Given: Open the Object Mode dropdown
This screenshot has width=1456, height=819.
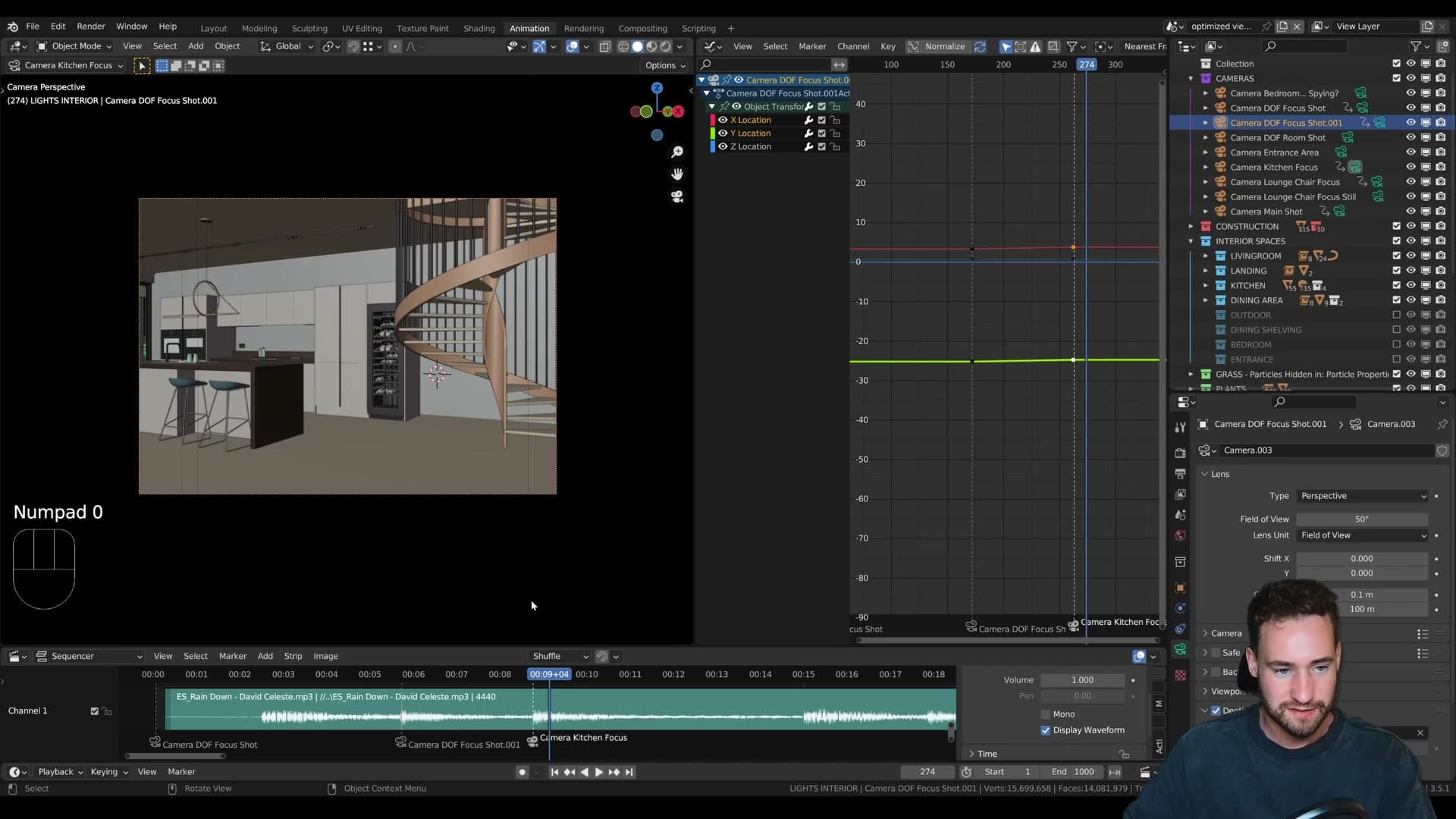Looking at the screenshot, I should click(x=74, y=46).
